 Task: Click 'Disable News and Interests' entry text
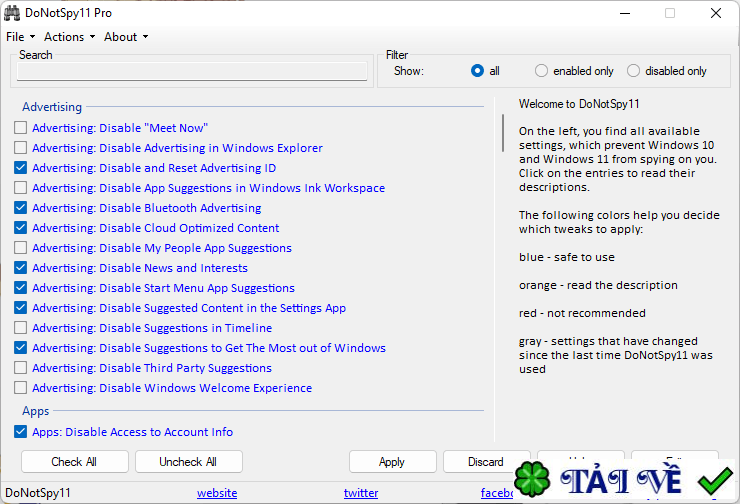click(x=140, y=268)
